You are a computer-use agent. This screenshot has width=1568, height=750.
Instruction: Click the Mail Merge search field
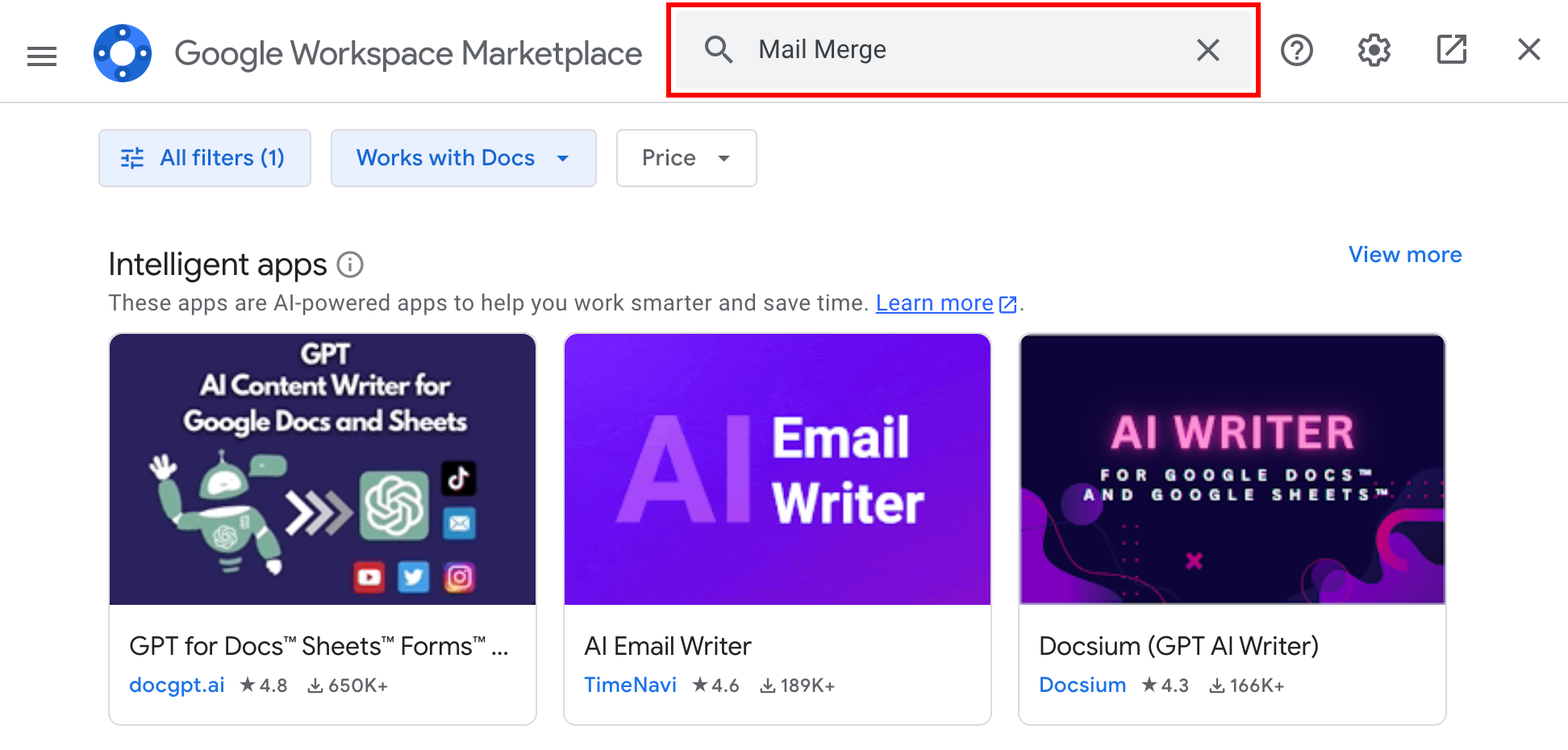(x=963, y=50)
